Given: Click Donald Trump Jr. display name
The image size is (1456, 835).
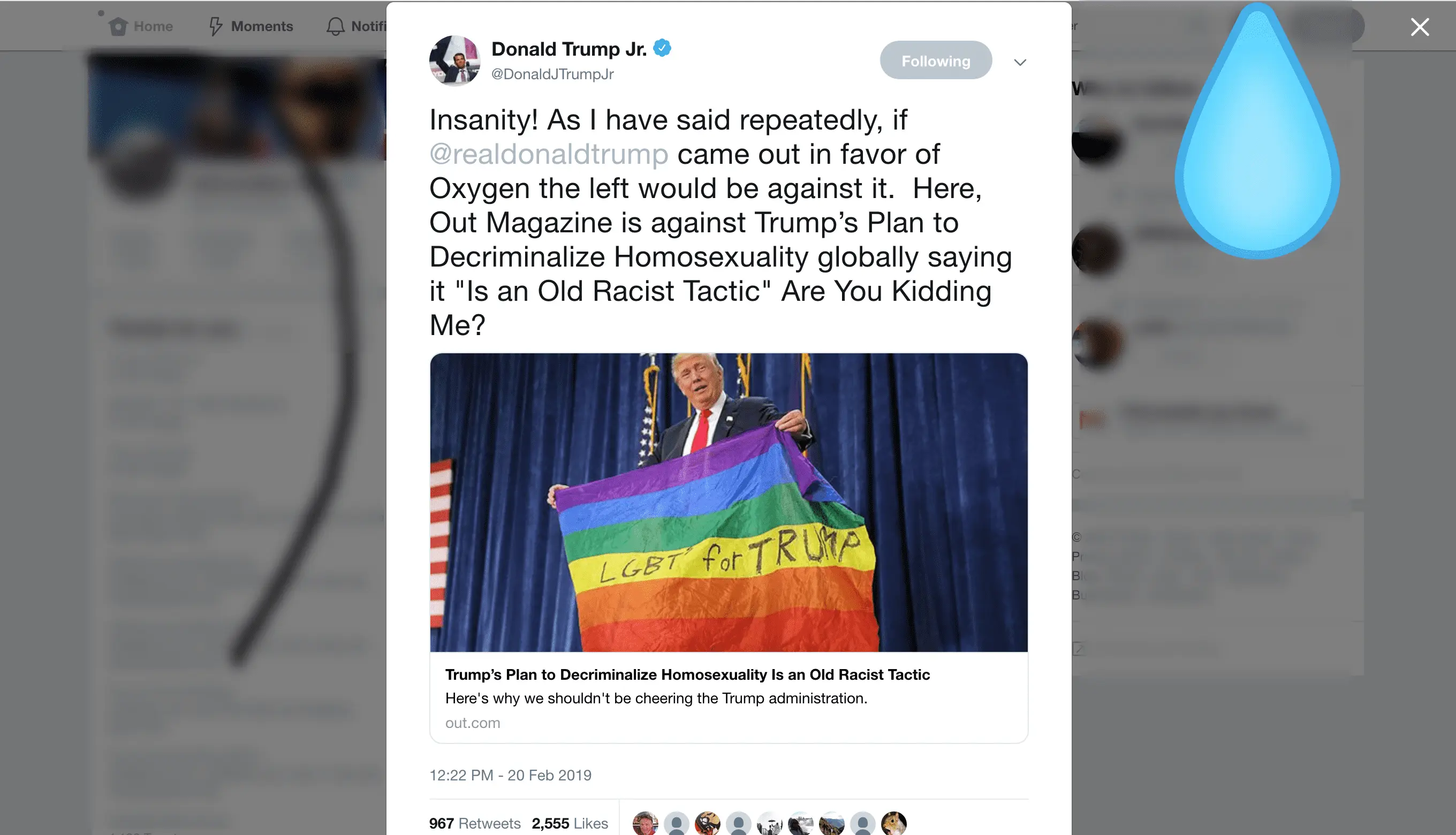Looking at the screenshot, I should [569, 49].
